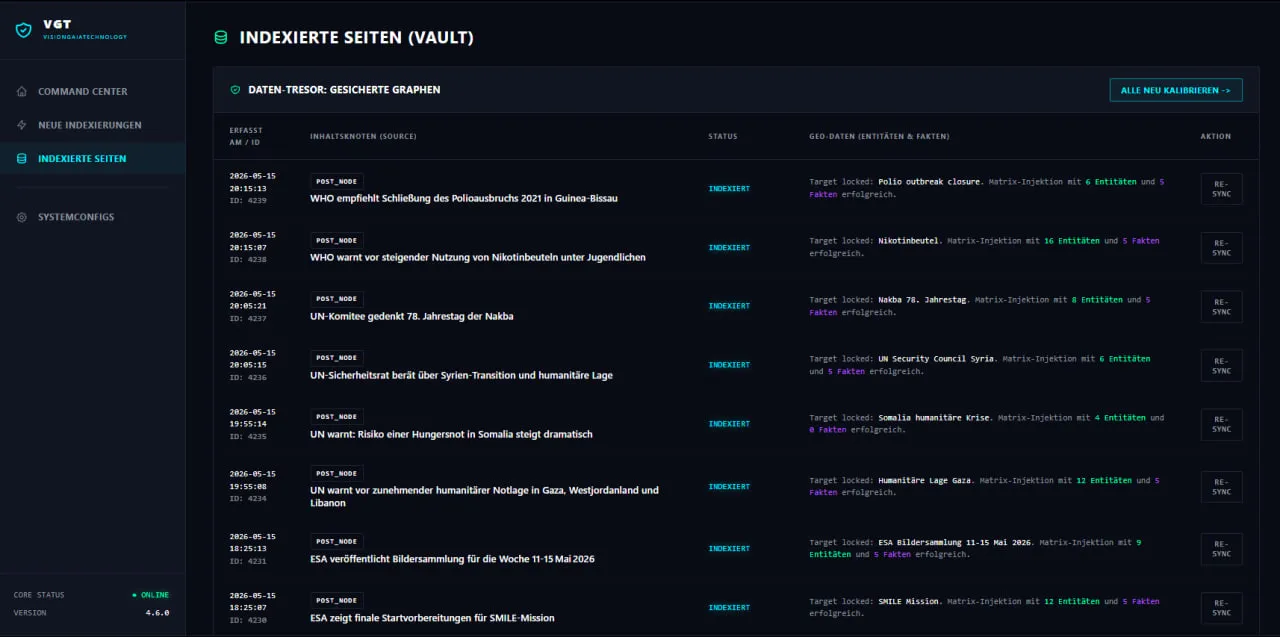Click Indexiert status of ID 4239 row
Image resolution: width=1280 pixels, height=637 pixels.
[x=729, y=188]
